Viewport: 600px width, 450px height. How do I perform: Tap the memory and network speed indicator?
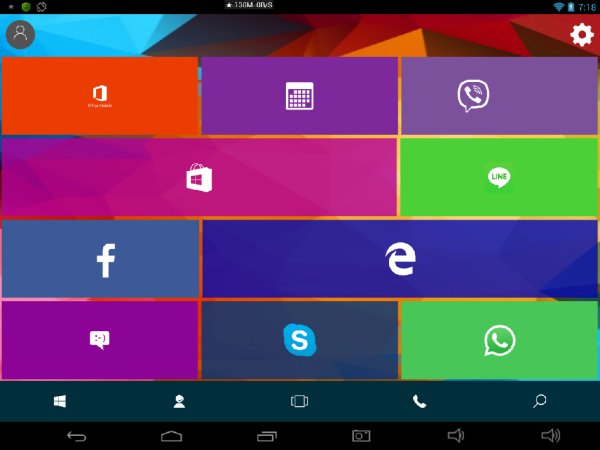point(249,5)
